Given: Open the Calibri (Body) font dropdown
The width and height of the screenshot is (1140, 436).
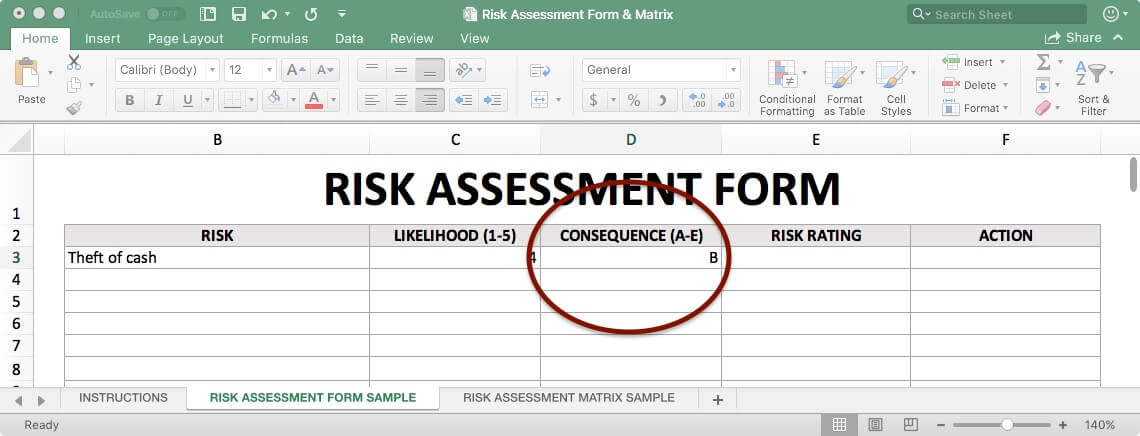Looking at the screenshot, I should pyautogui.click(x=212, y=70).
